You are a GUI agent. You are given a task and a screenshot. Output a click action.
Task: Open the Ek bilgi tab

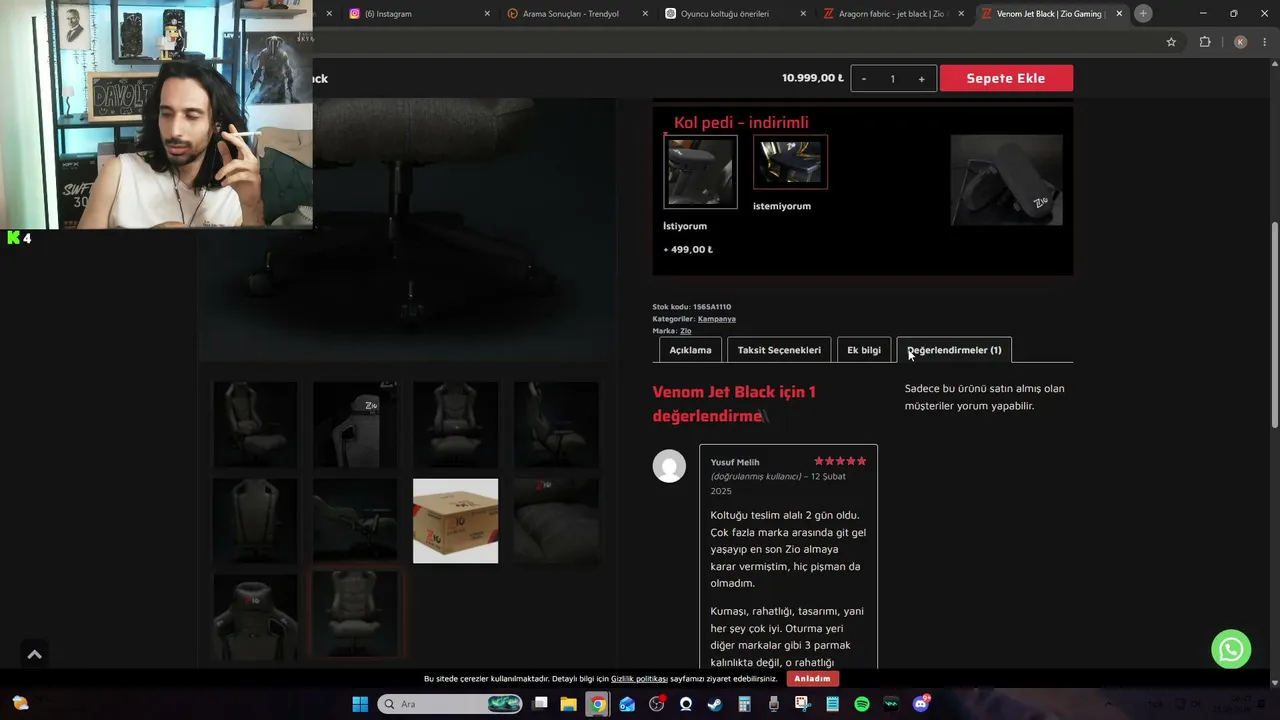click(x=864, y=350)
